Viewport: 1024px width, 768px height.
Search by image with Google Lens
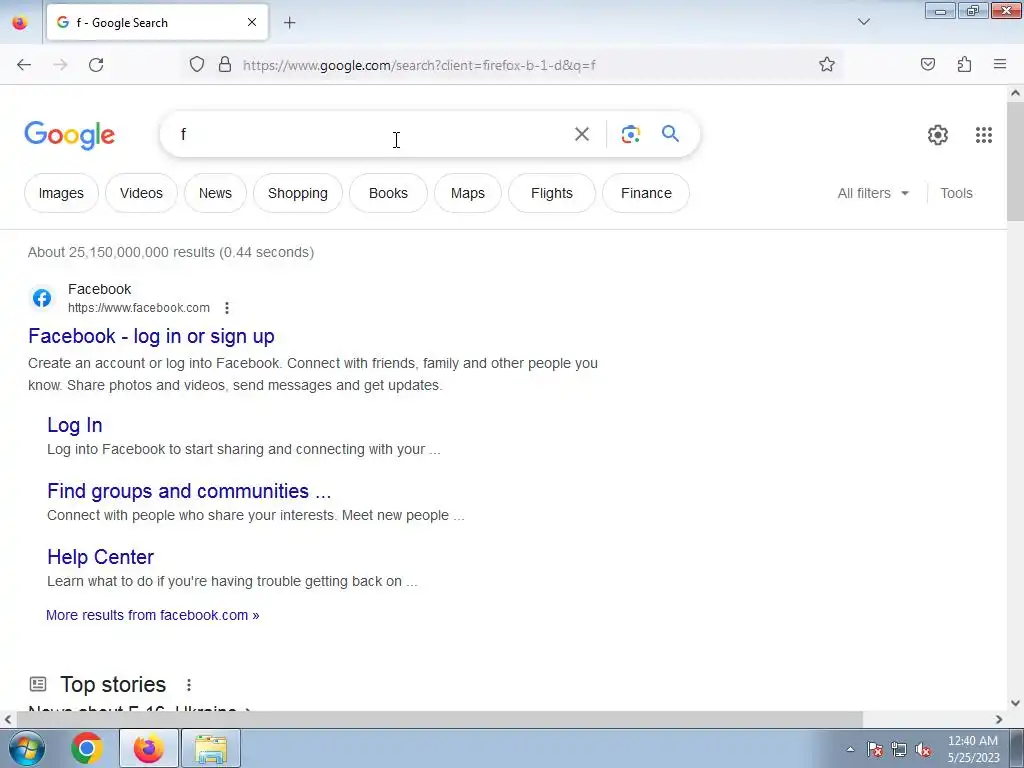click(x=630, y=134)
